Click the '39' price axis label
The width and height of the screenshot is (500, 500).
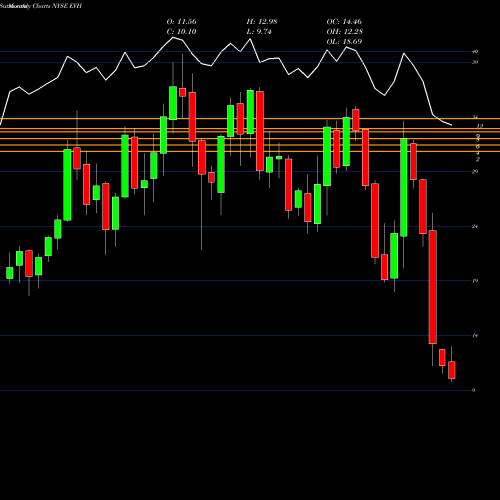coord(475,62)
